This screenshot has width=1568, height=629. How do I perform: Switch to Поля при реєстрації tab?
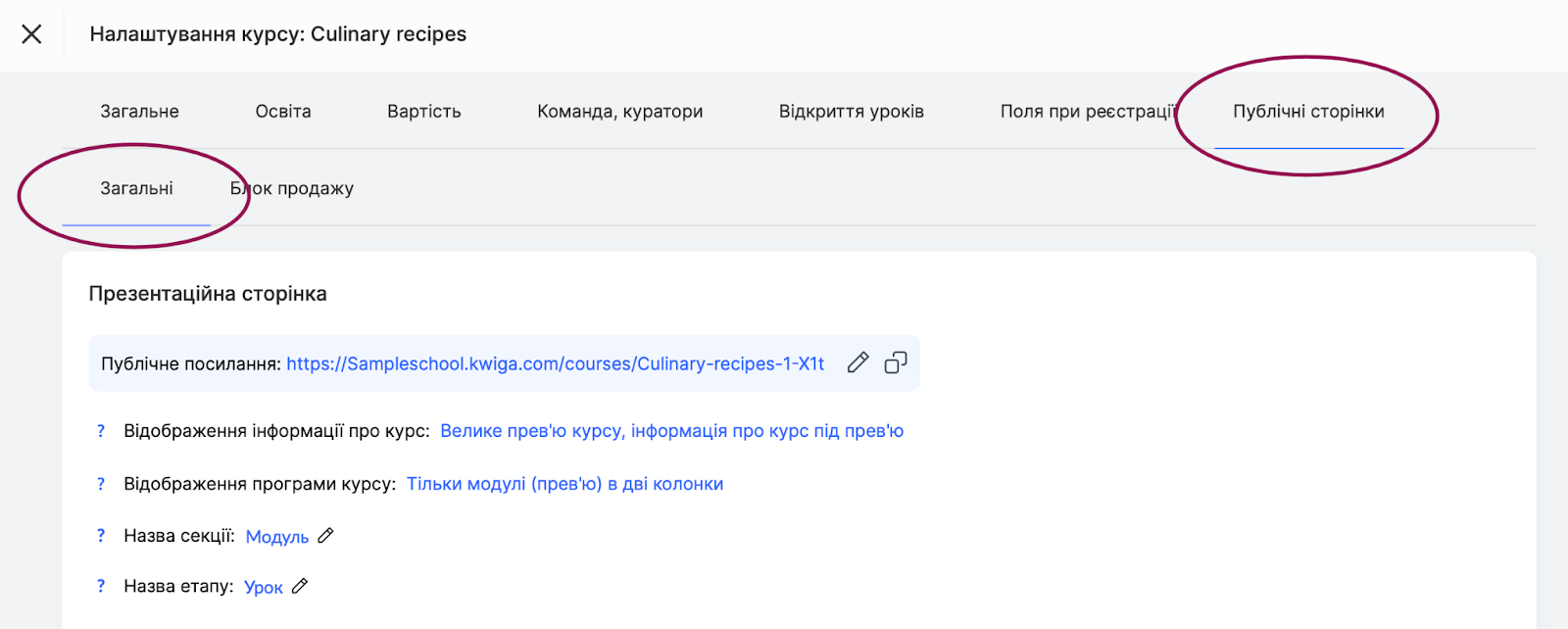click(x=1086, y=112)
